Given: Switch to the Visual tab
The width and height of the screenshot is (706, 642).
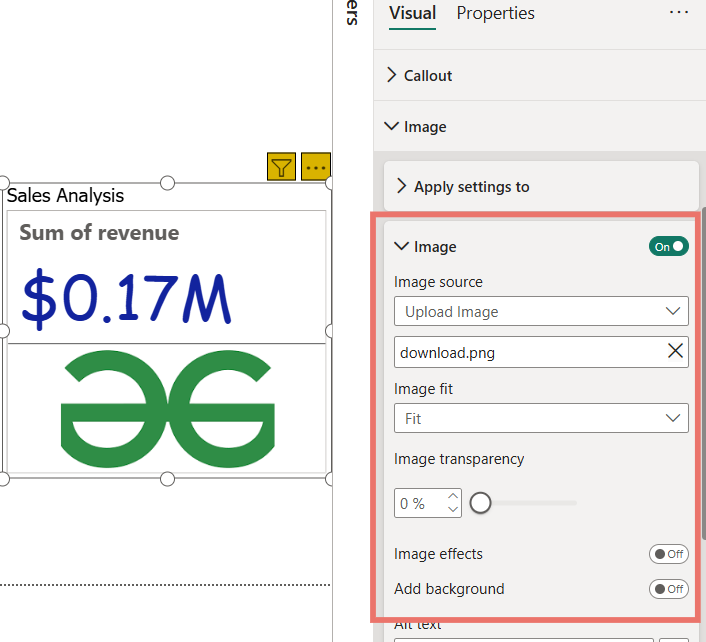Looking at the screenshot, I should (x=412, y=13).
